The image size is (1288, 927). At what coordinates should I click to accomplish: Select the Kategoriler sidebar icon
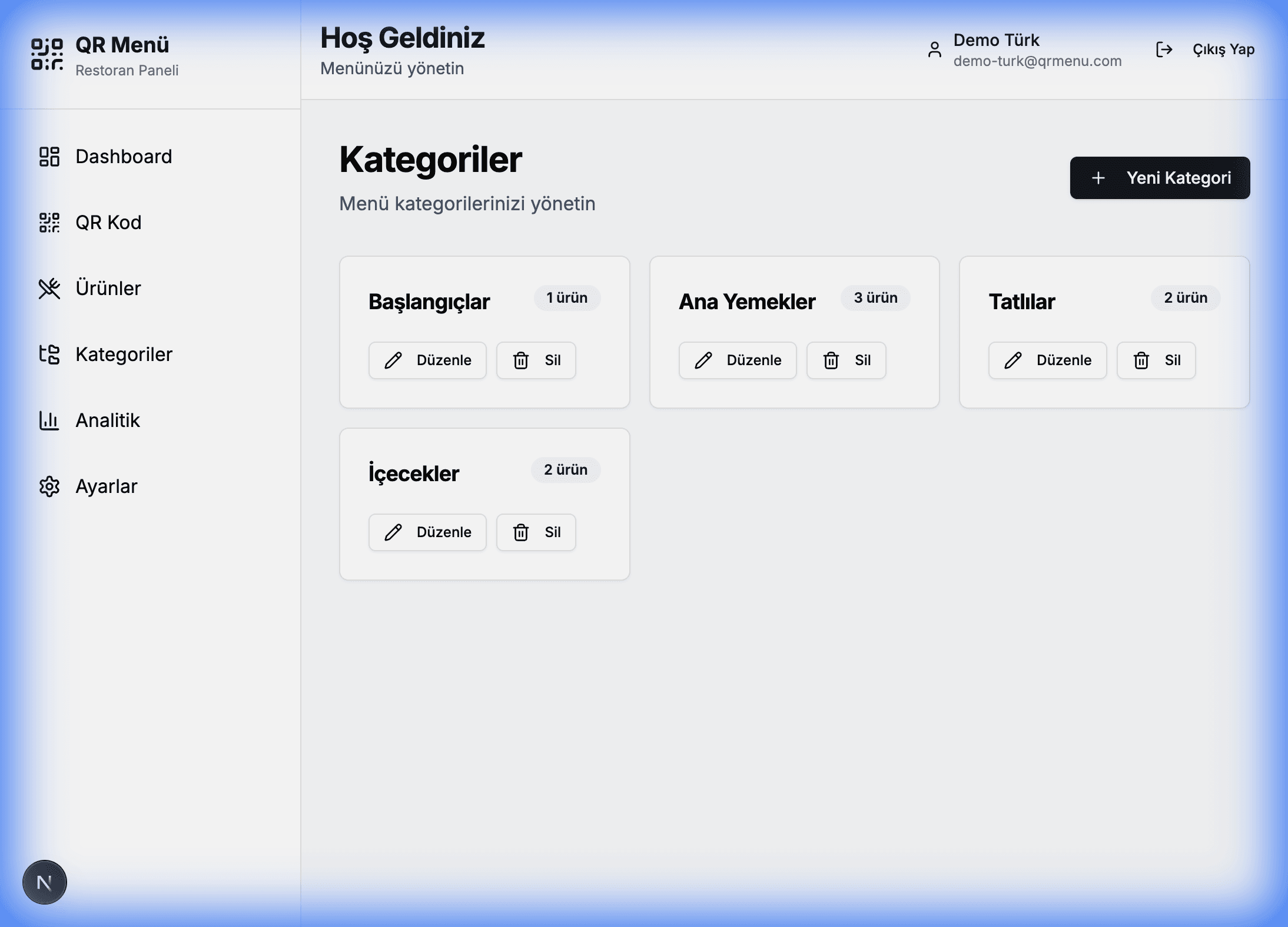49,355
